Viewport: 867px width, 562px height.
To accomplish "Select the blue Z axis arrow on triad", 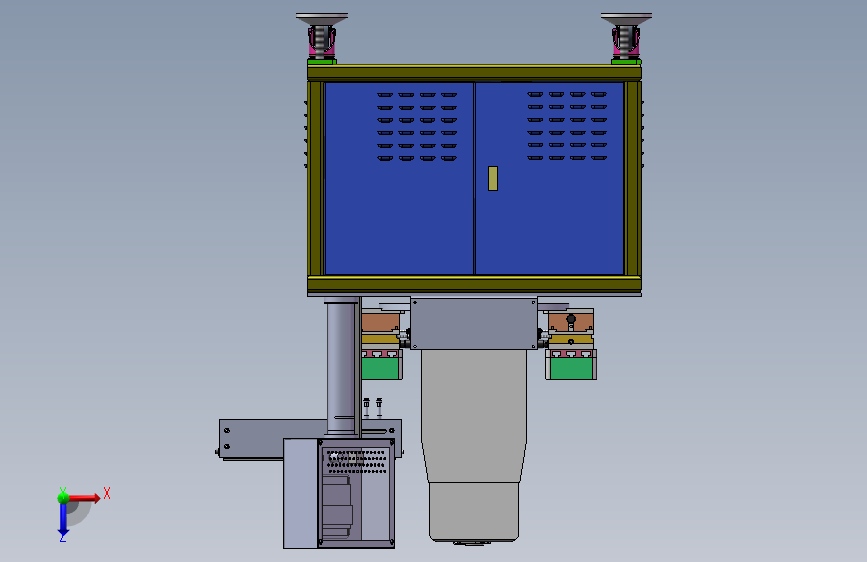I will click(x=62, y=520).
